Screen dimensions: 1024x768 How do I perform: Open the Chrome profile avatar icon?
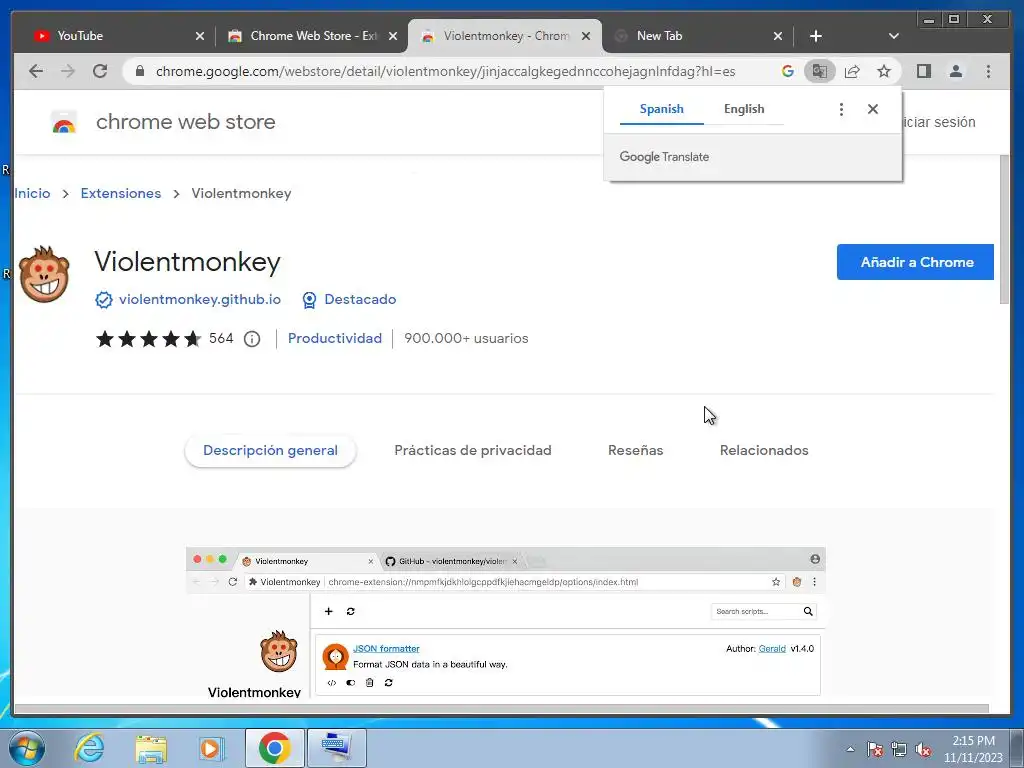pos(955,71)
